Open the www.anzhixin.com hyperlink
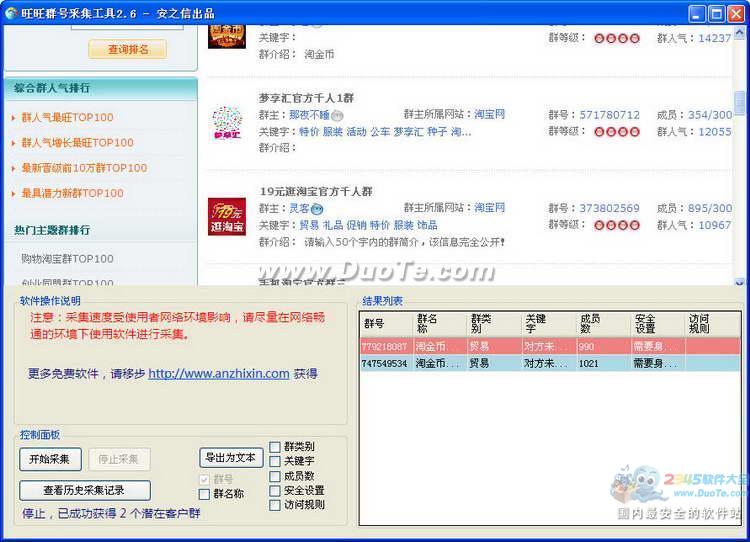 point(219,373)
